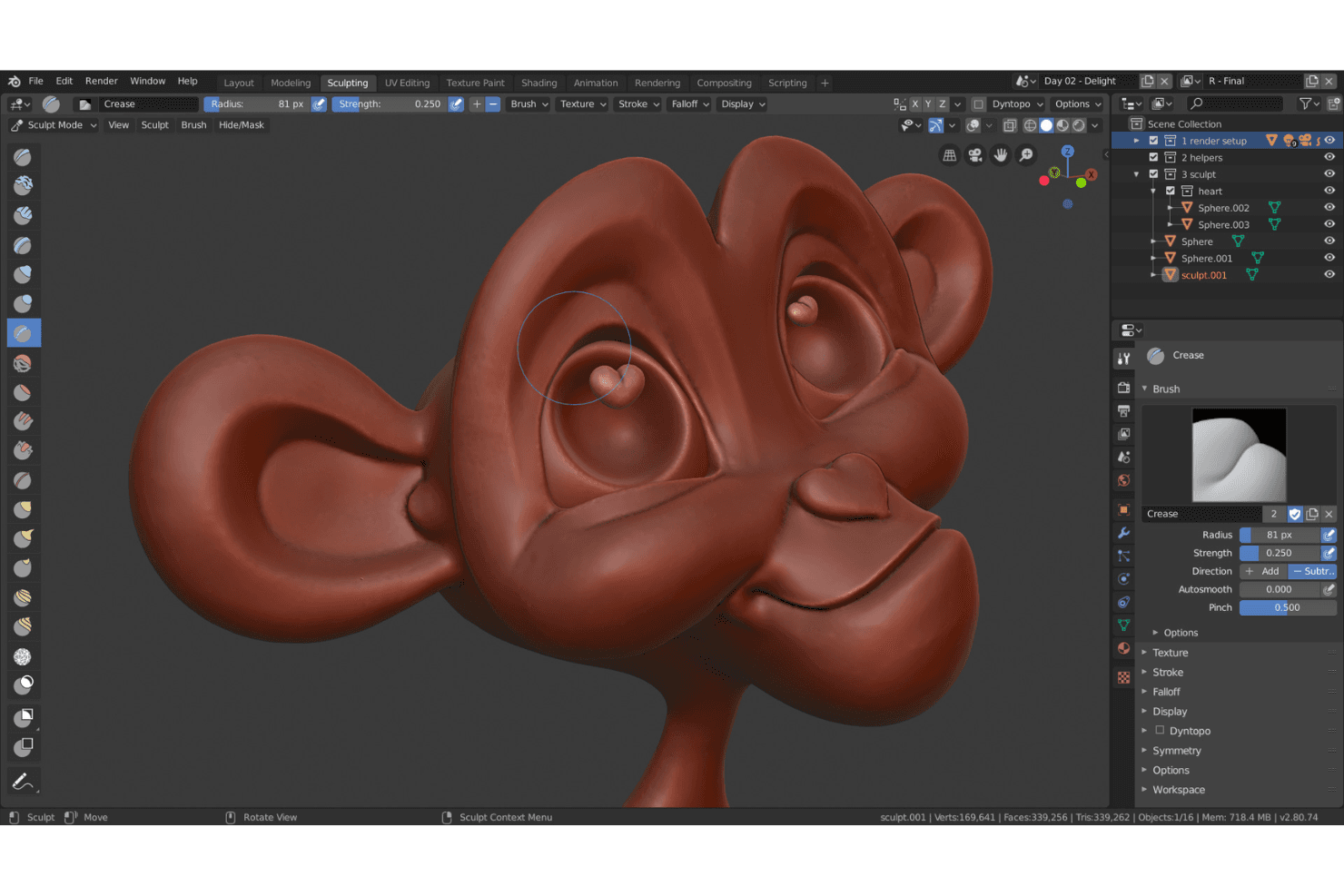Screen dimensions: 1344x896
Task: Expand the 1 render setup collection
Action: 1136,141
